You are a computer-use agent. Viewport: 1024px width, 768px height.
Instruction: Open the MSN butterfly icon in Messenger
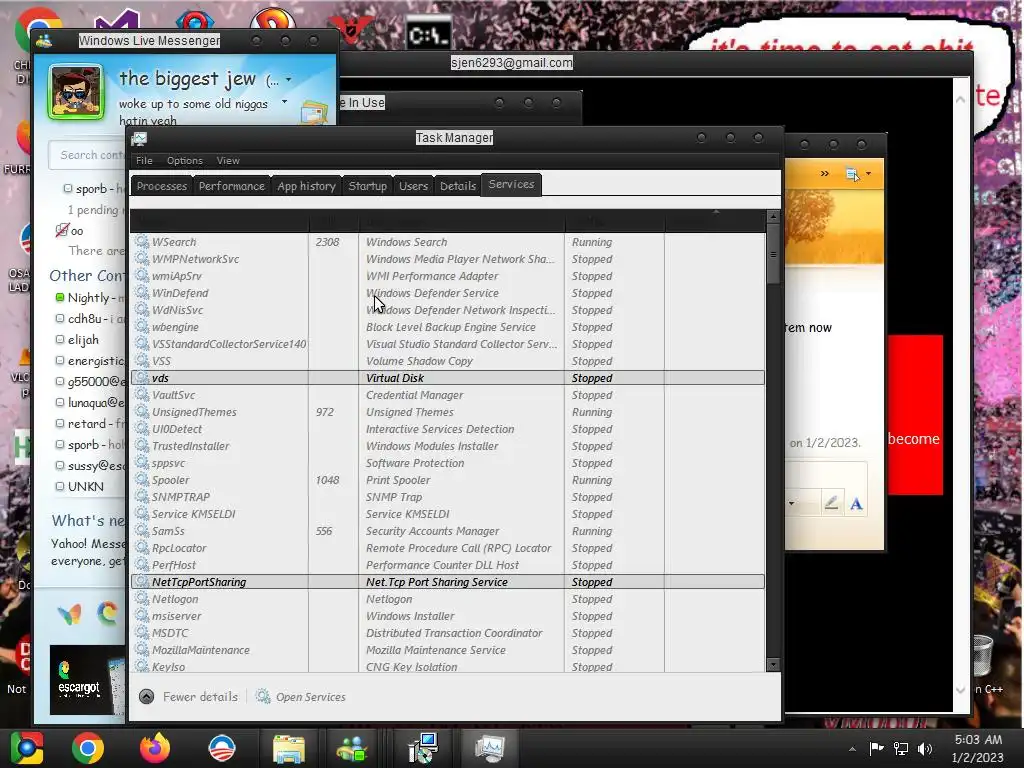pos(70,614)
